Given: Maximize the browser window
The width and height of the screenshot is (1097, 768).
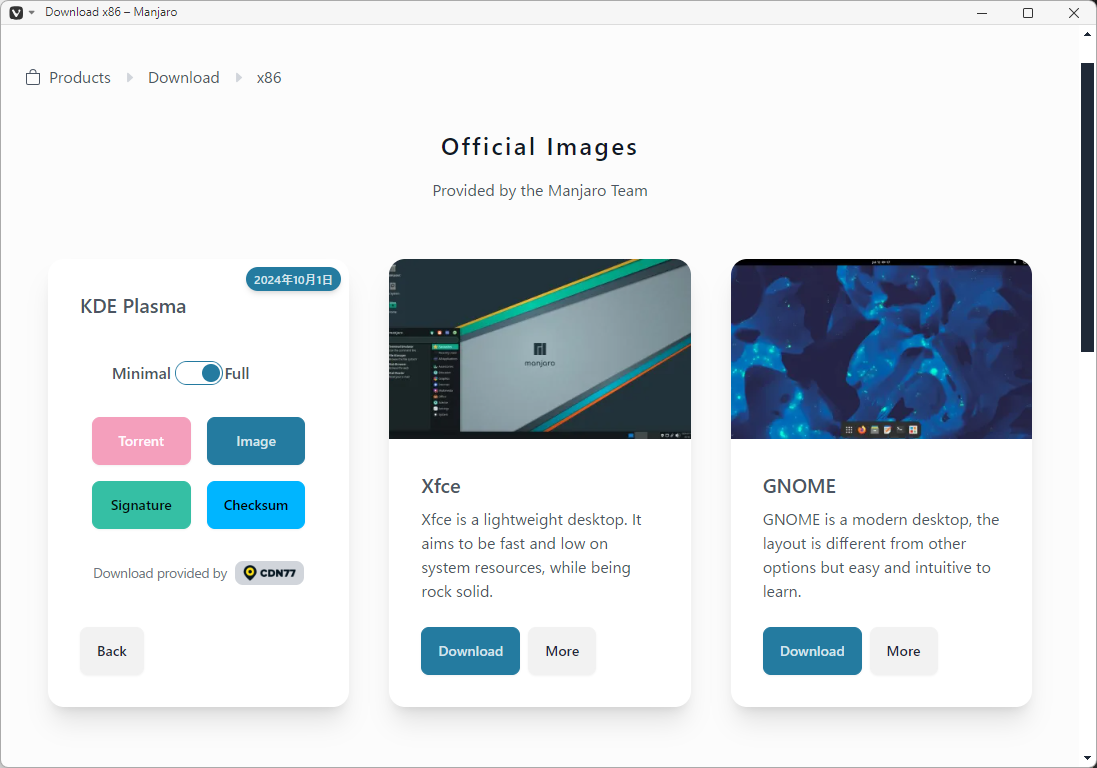Looking at the screenshot, I should tap(1028, 13).
